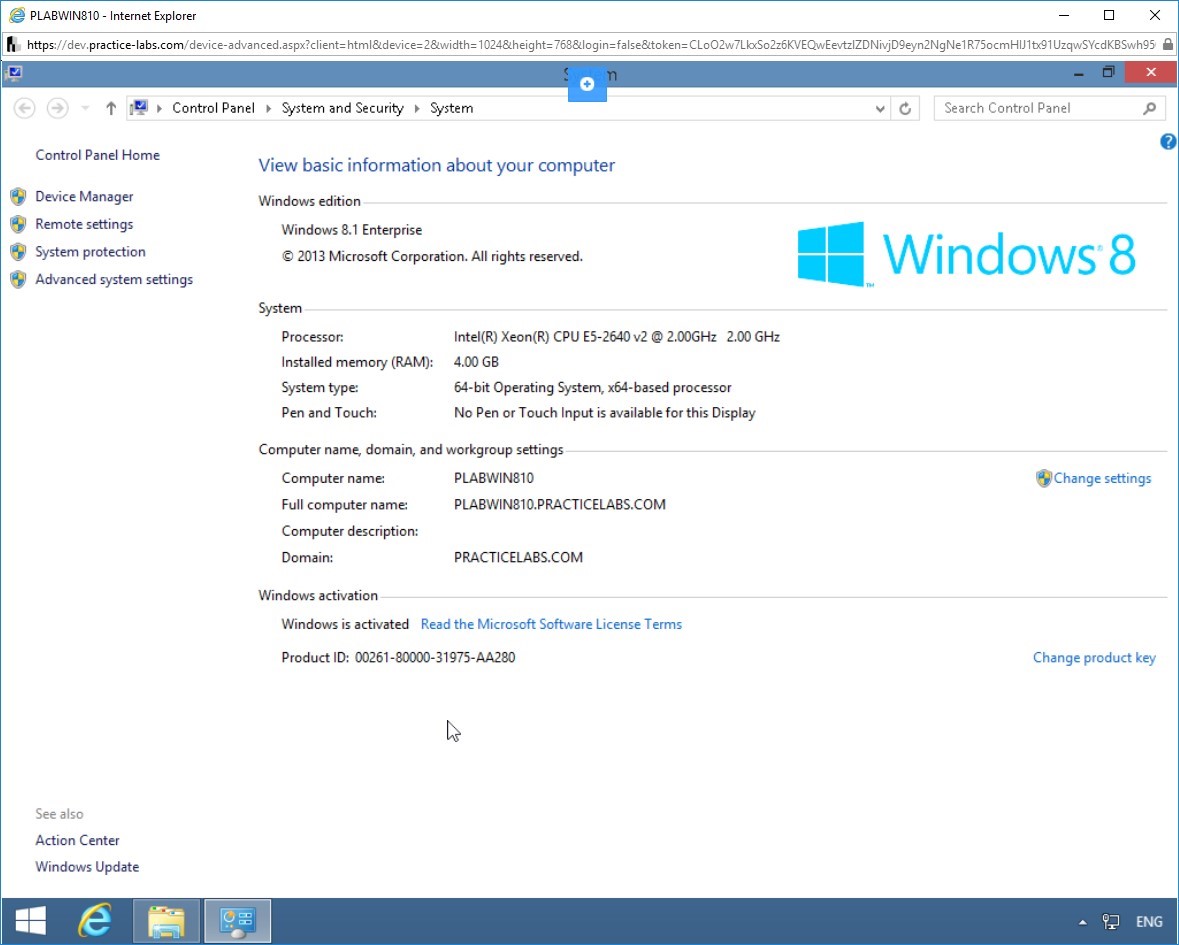Click the full name PLABWIN810.PRACTICELABS.COM

(x=559, y=504)
